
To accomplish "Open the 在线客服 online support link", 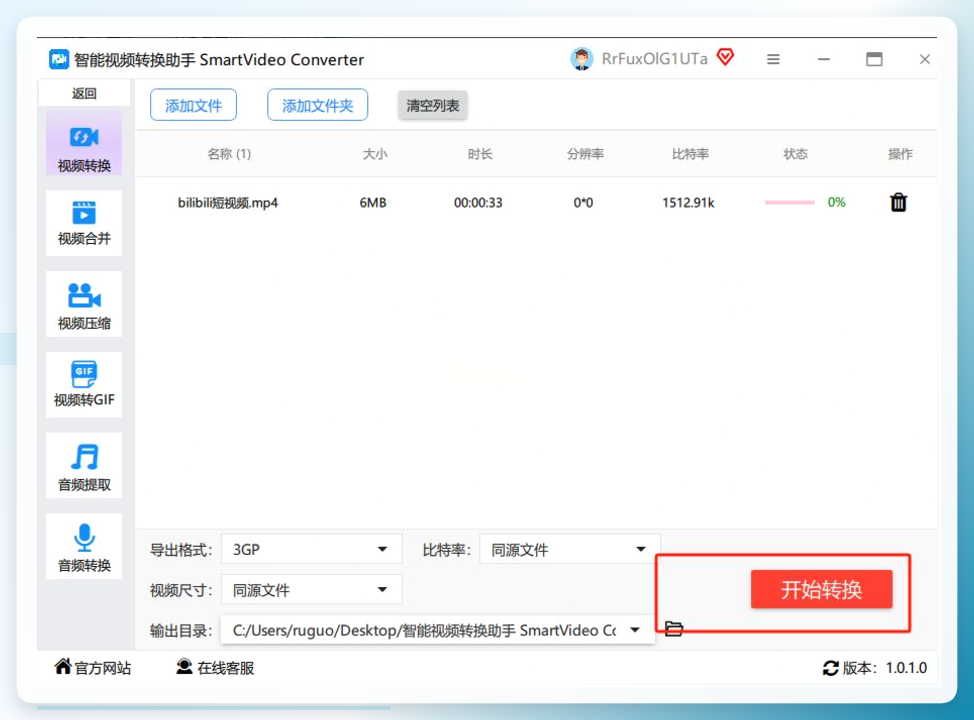I will [215, 668].
